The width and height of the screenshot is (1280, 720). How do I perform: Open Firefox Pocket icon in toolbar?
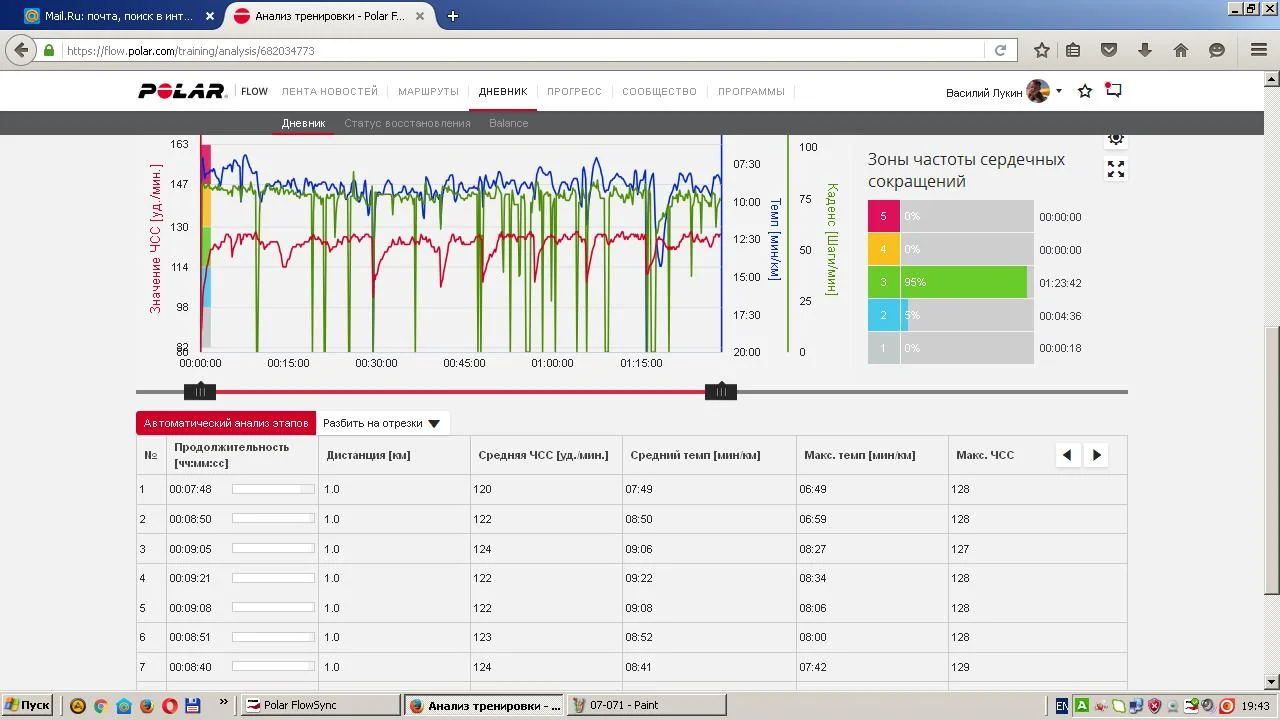click(x=1109, y=50)
